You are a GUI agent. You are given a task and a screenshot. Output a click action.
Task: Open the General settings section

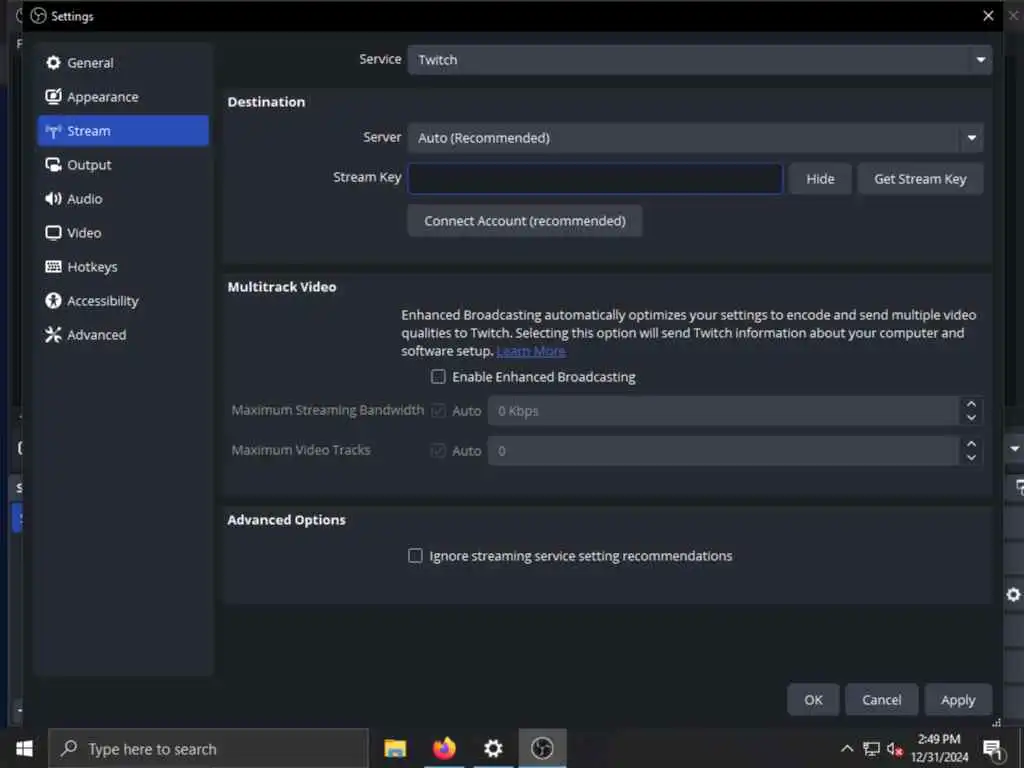pos(123,63)
